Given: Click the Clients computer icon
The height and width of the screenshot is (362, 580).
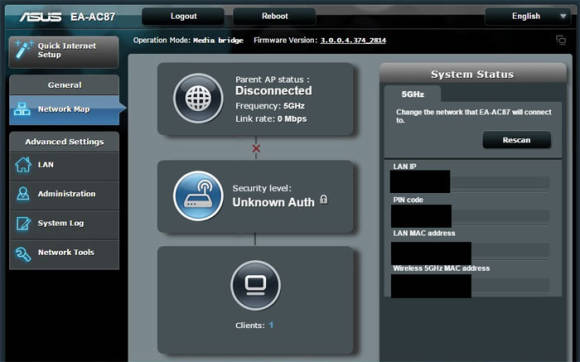Looking at the screenshot, I should [x=256, y=285].
